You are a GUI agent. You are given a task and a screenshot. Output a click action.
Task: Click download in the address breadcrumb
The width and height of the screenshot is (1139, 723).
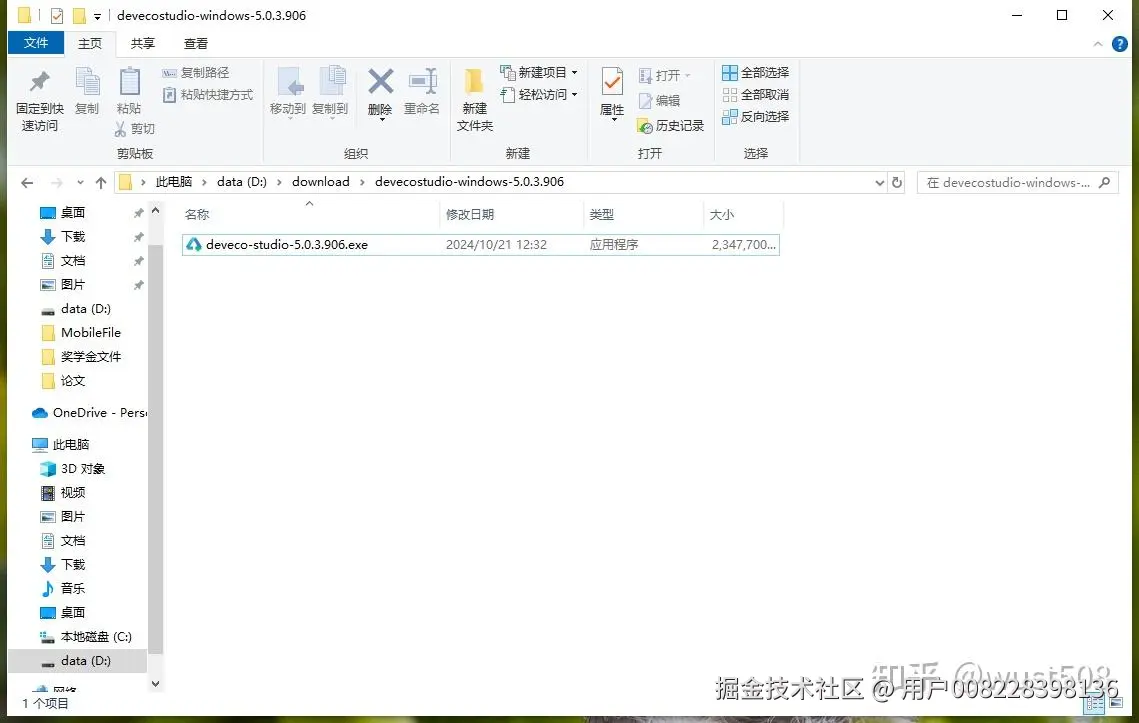[x=320, y=182]
